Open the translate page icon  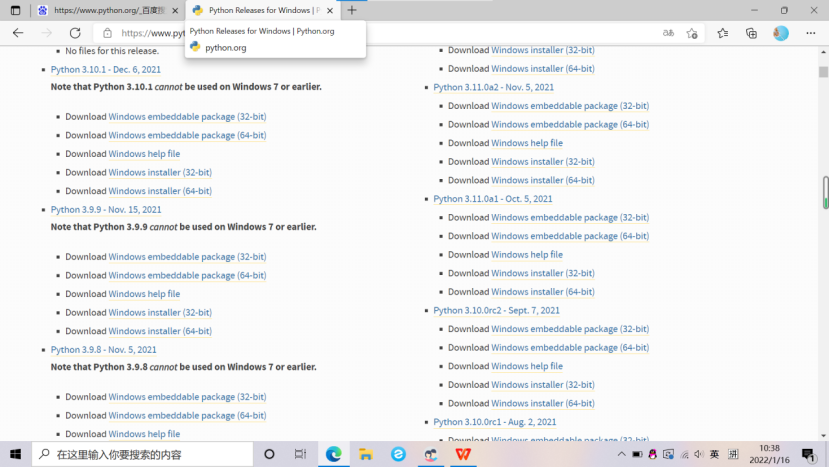(668, 33)
